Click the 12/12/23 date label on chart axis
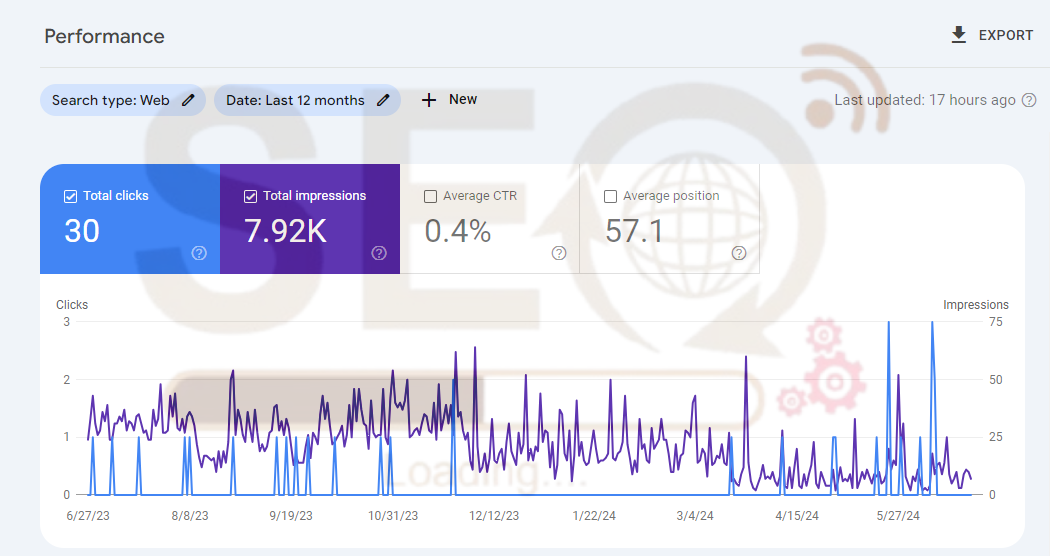This screenshot has height=556, width=1050. pyautogui.click(x=494, y=516)
